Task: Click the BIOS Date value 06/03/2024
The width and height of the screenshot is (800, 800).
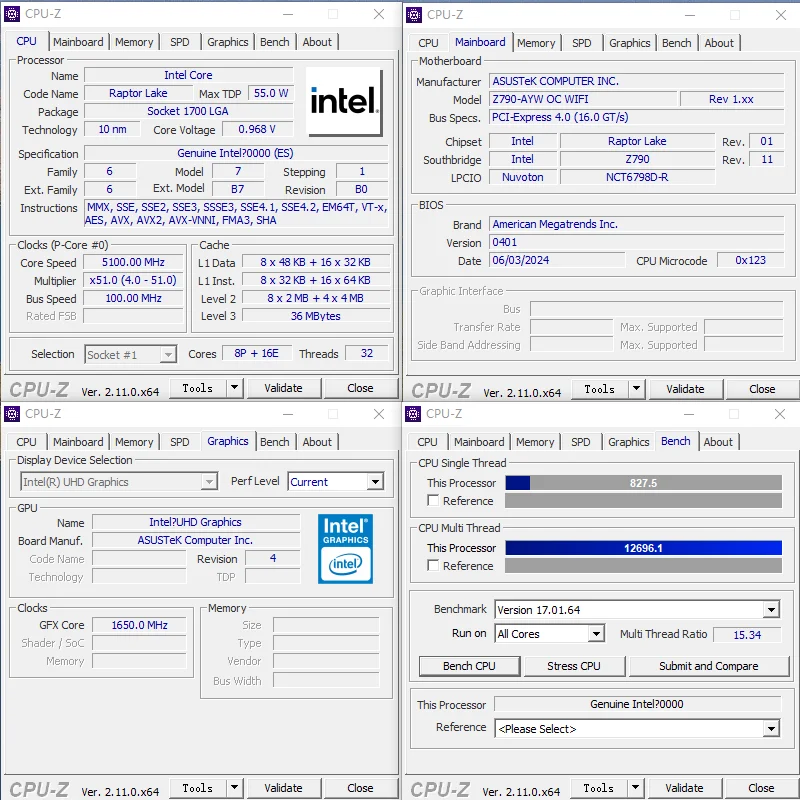Action: 557,260
